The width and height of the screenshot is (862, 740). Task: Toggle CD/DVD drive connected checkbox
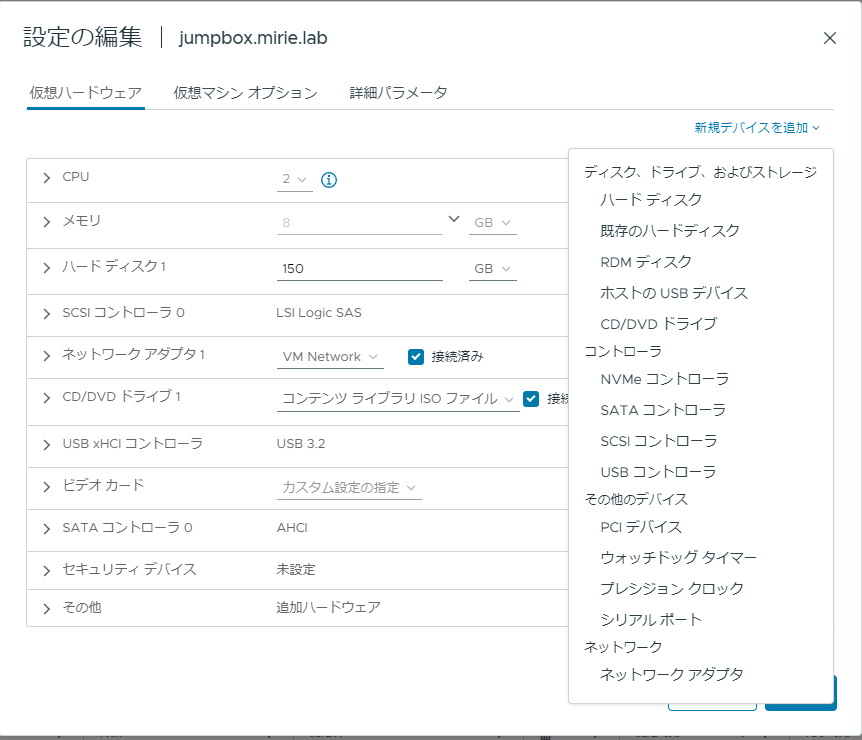point(531,399)
